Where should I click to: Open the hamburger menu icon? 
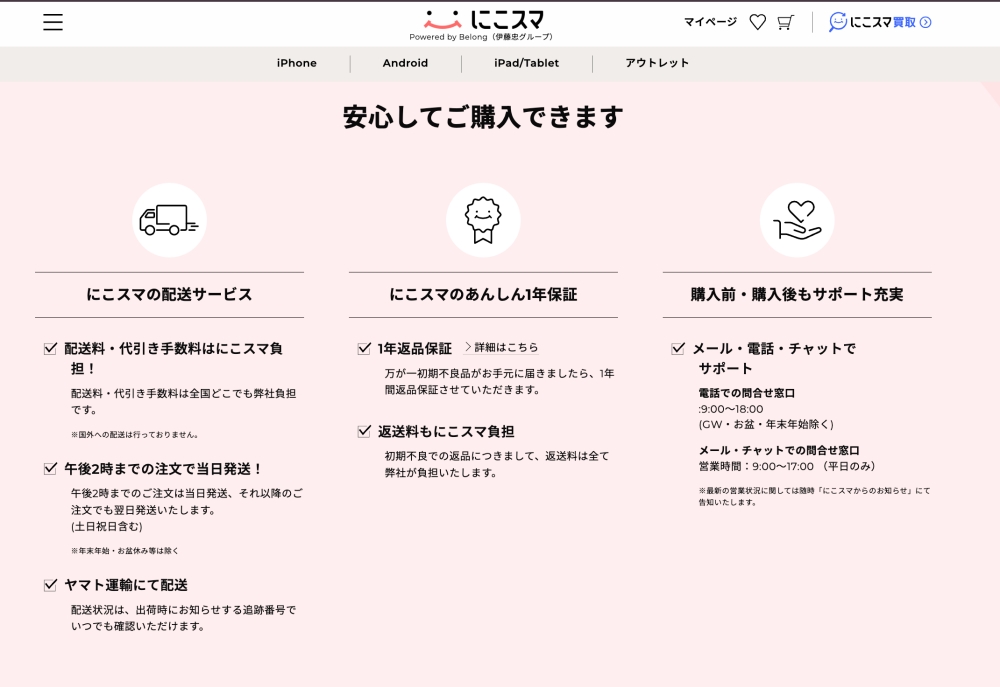click(x=53, y=22)
